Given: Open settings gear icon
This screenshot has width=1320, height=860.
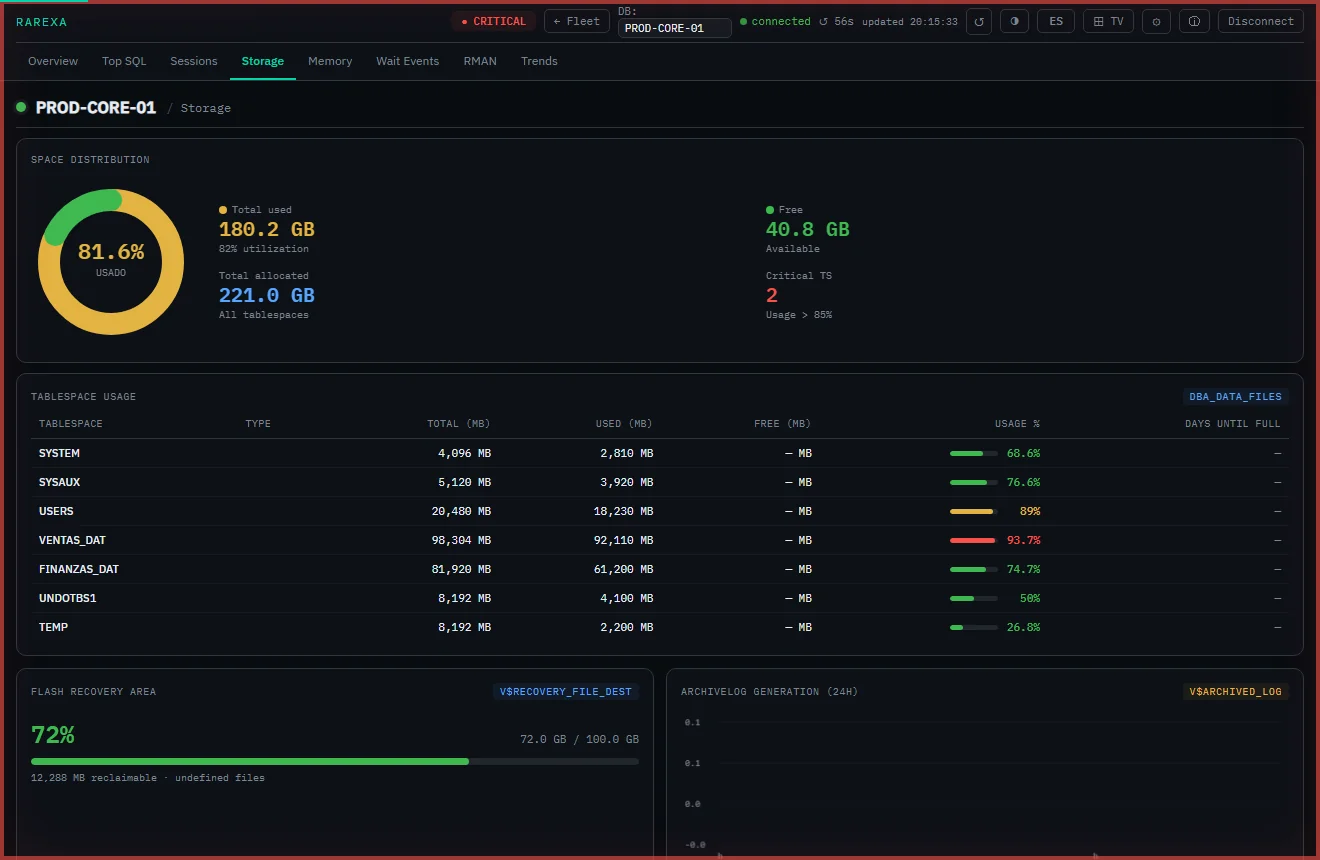Looking at the screenshot, I should (x=1156, y=21).
